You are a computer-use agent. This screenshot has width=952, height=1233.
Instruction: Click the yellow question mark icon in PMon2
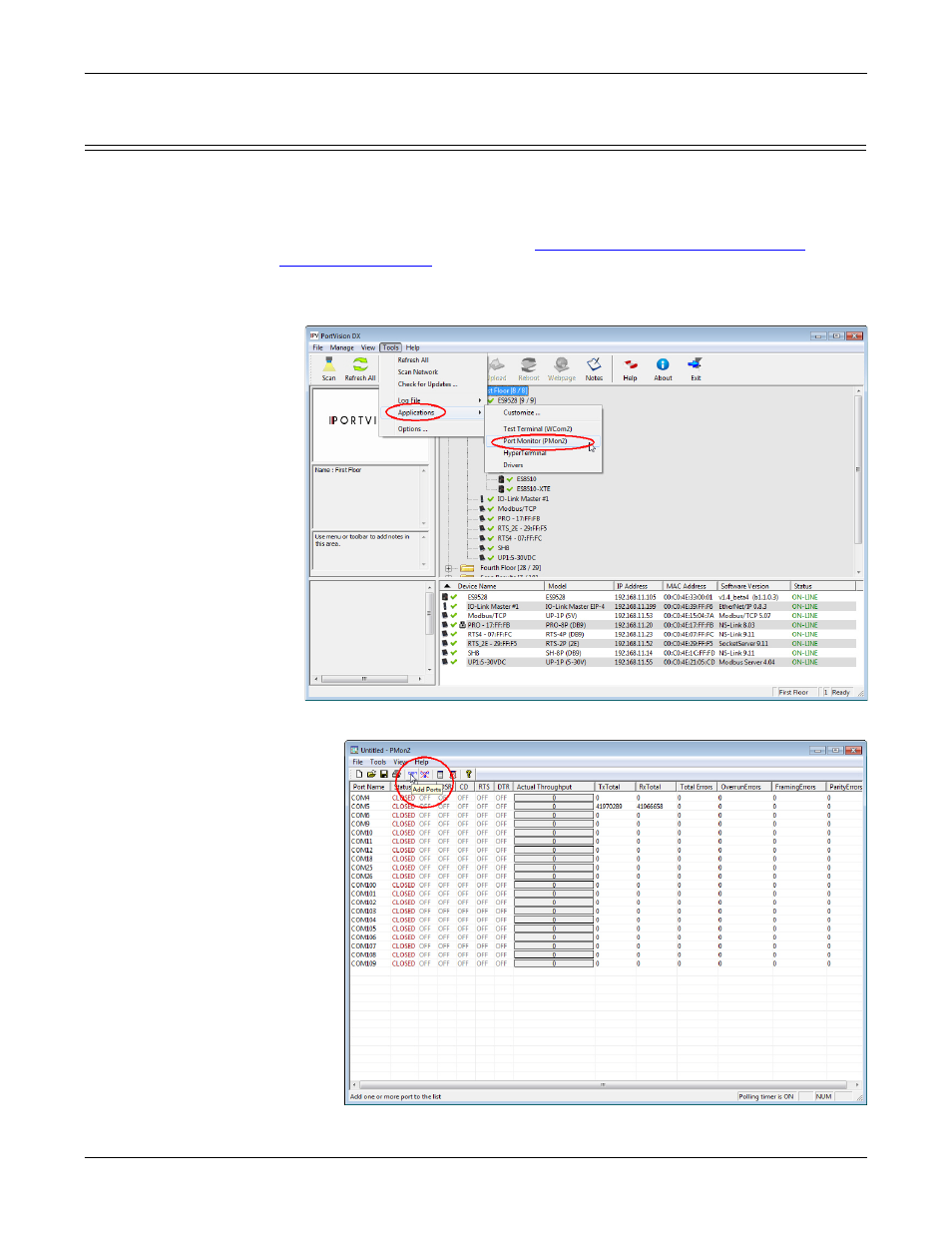pos(468,774)
